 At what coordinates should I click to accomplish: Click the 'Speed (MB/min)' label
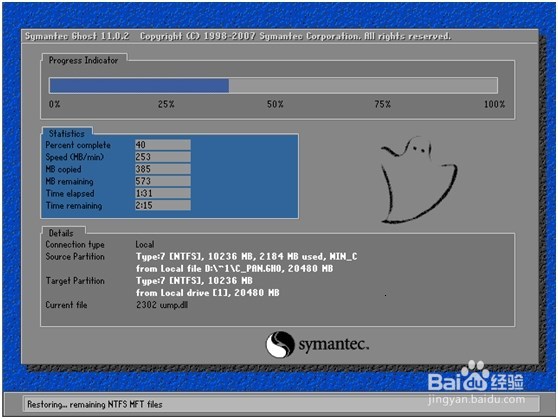(x=74, y=157)
